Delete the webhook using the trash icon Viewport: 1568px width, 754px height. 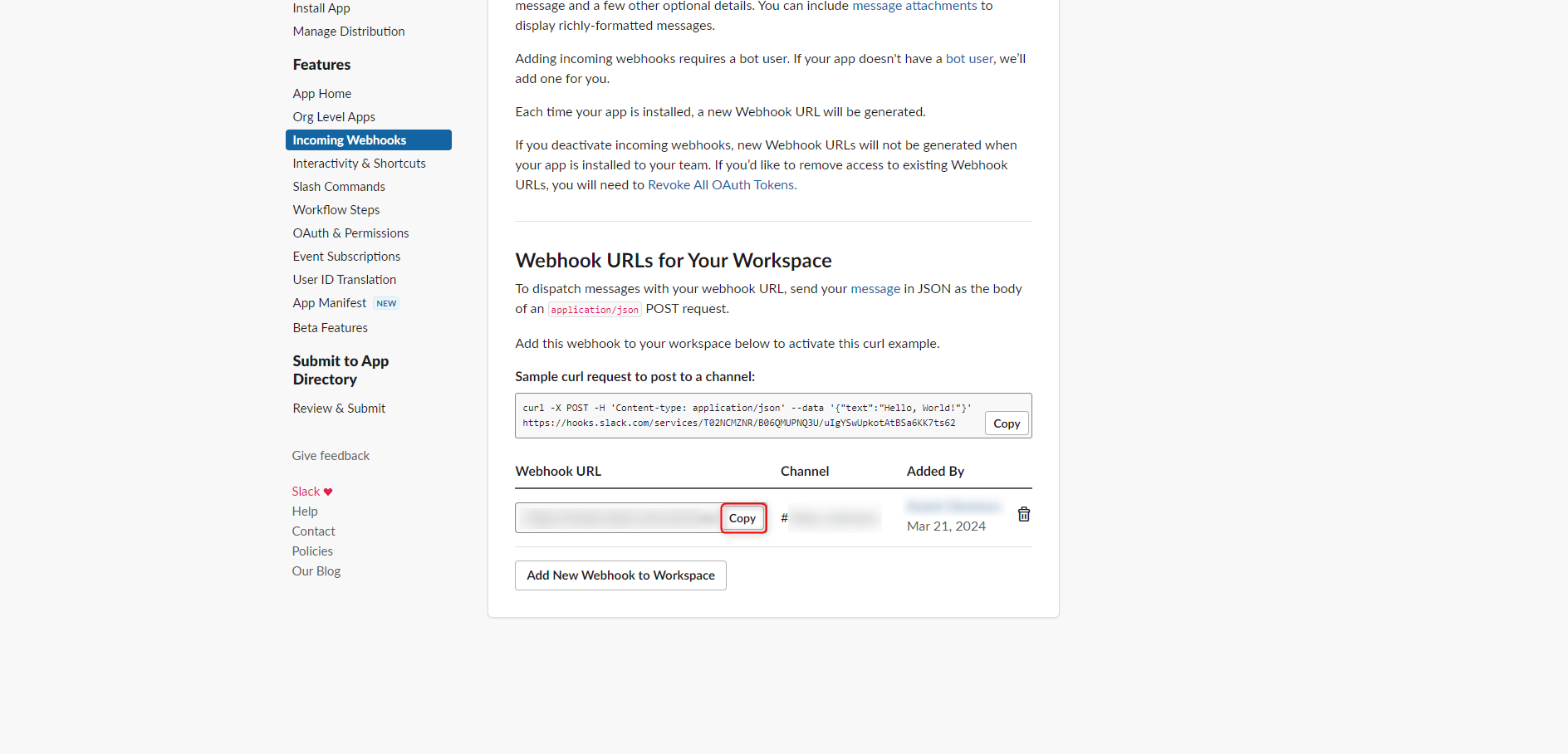[x=1023, y=515]
